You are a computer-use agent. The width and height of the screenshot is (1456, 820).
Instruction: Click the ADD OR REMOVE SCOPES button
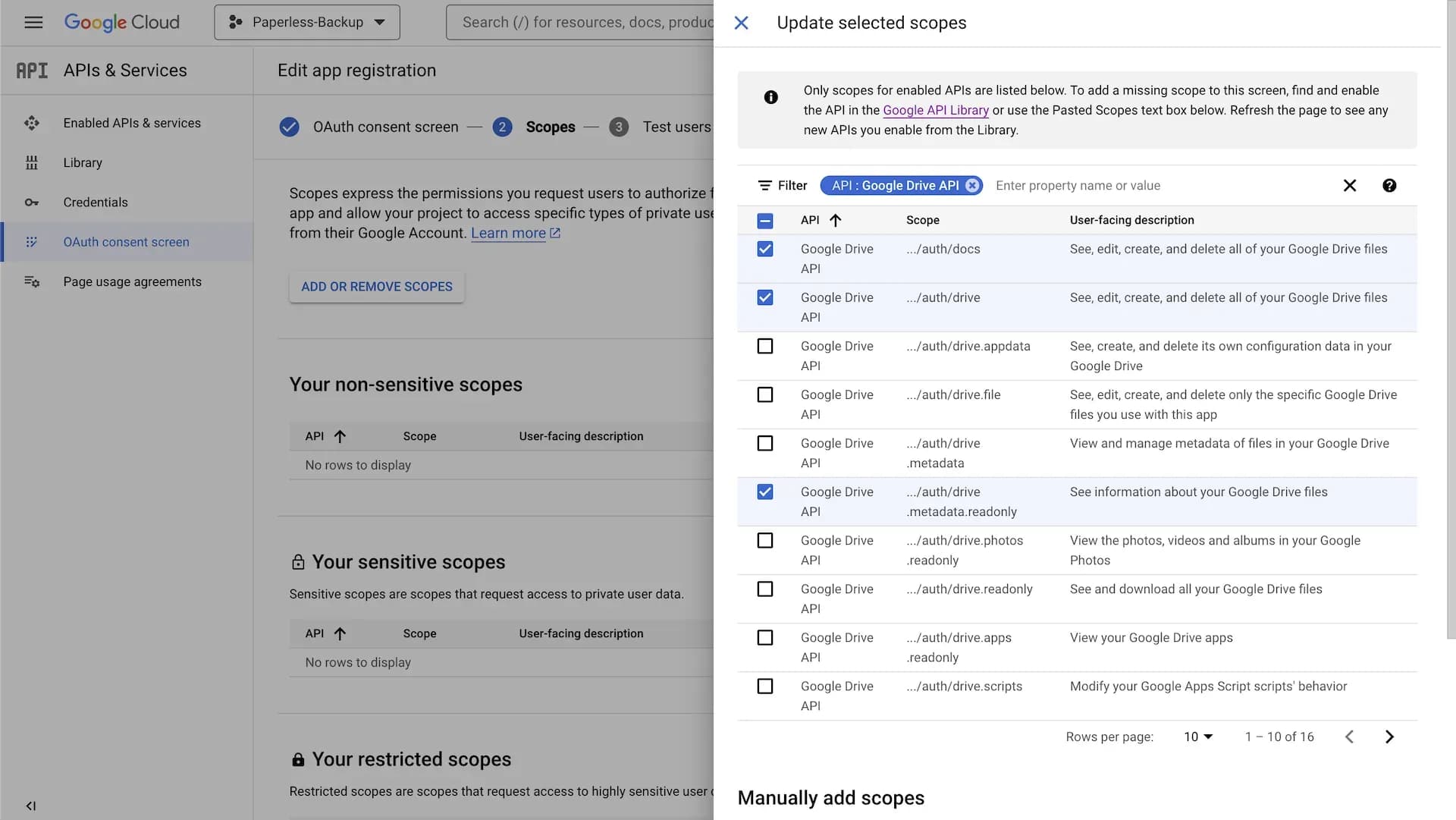tap(377, 287)
